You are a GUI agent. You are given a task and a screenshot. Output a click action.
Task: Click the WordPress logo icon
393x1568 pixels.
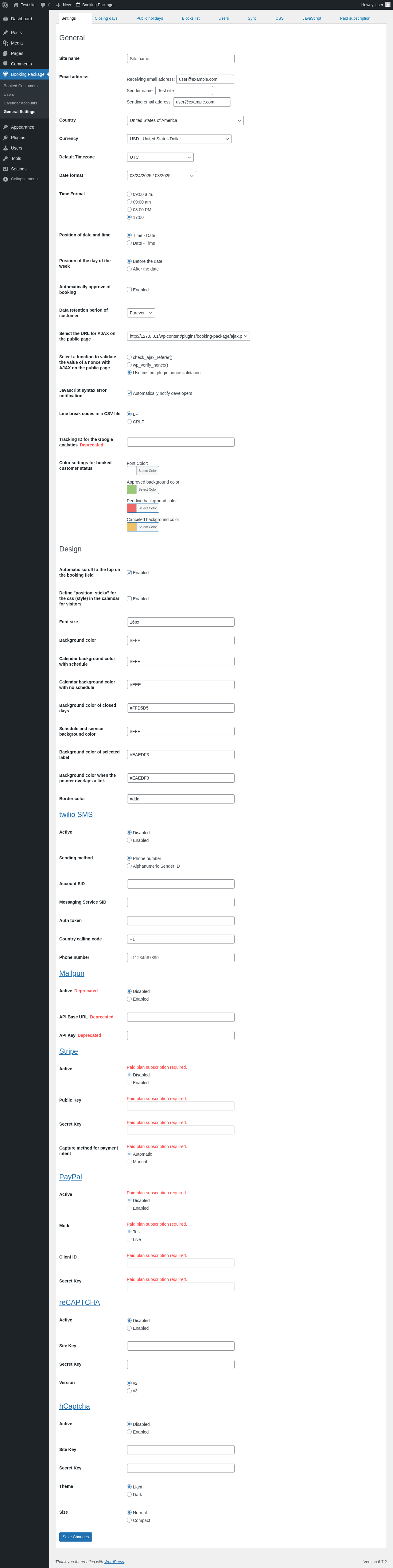tap(6, 5)
